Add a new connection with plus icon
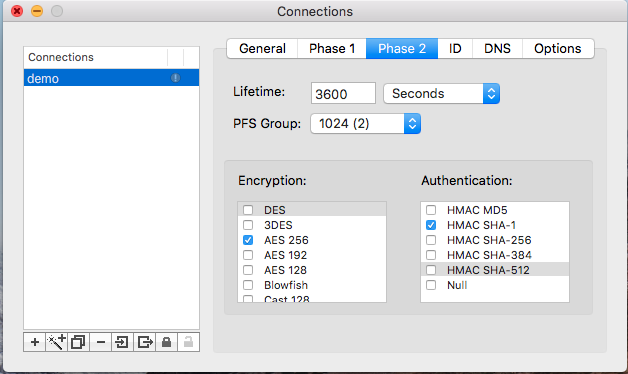628x374 pixels. (35, 342)
